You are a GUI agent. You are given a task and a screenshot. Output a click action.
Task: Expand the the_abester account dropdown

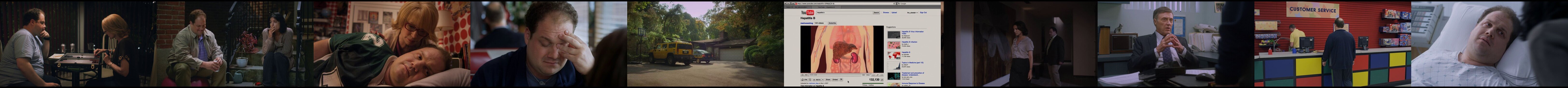click(x=913, y=13)
